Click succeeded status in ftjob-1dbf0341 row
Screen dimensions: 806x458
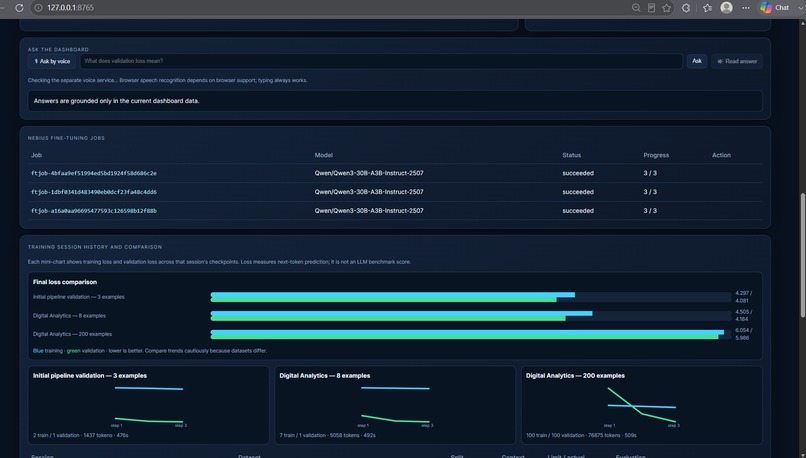pos(578,192)
